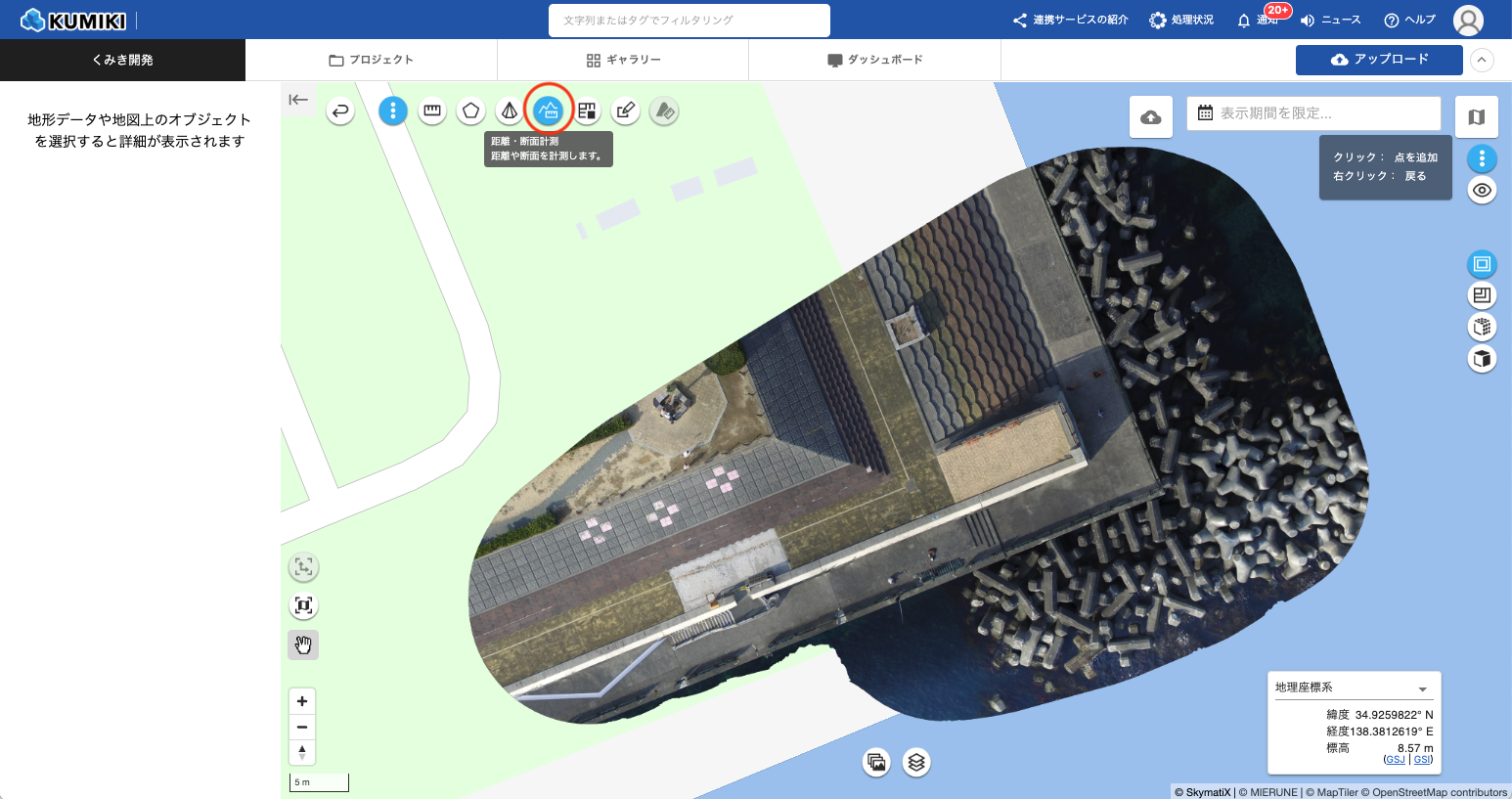This screenshot has height=799, width=1512.
Task: Select the cone volume measurement tool
Action: click(510, 111)
